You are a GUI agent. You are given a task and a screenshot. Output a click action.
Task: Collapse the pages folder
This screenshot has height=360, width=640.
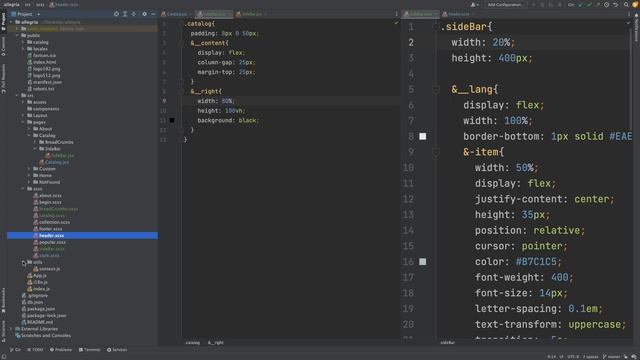click(23, 122)
